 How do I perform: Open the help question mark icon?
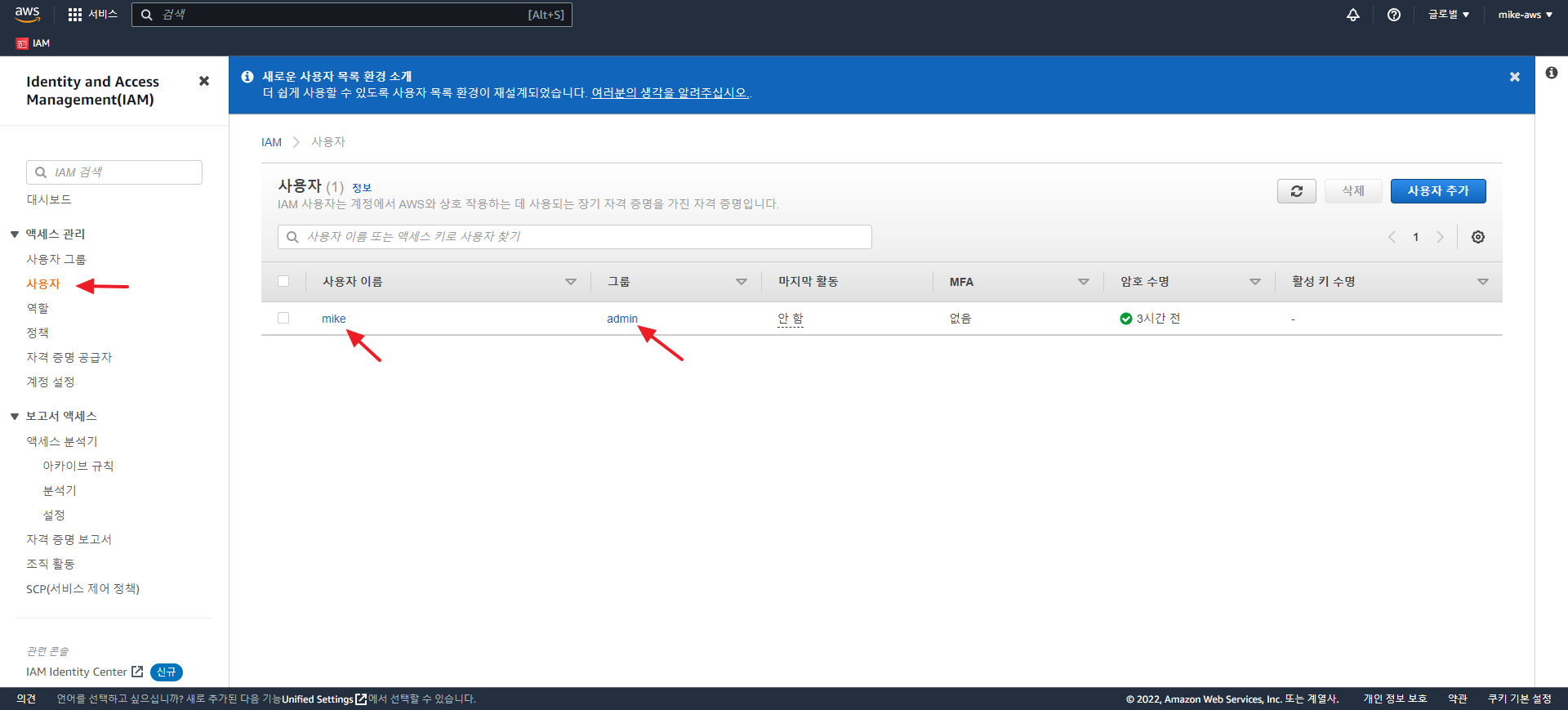[x=1394, y=15]
